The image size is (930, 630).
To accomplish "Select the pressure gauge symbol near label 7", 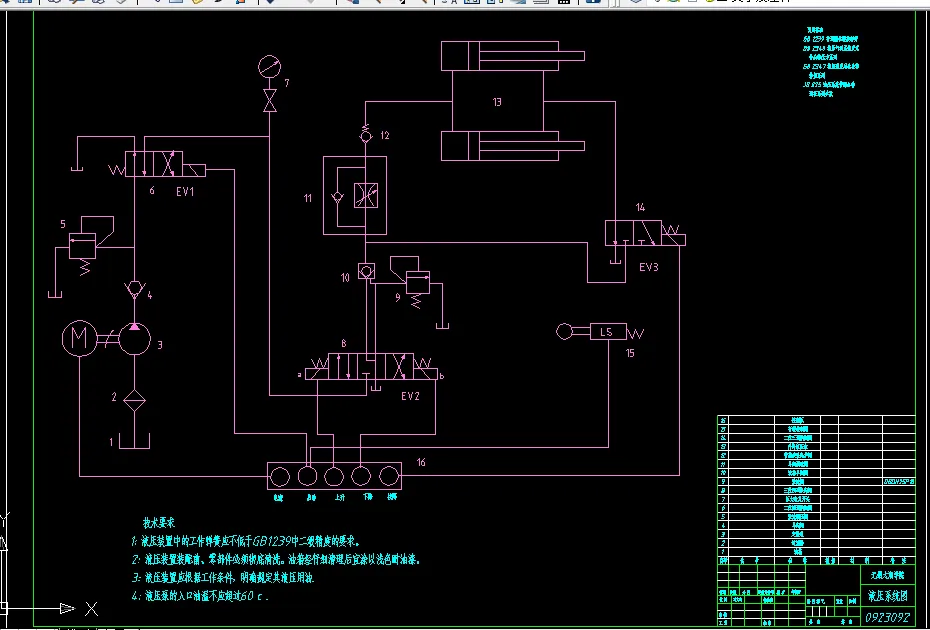I will tap(270, 65).
